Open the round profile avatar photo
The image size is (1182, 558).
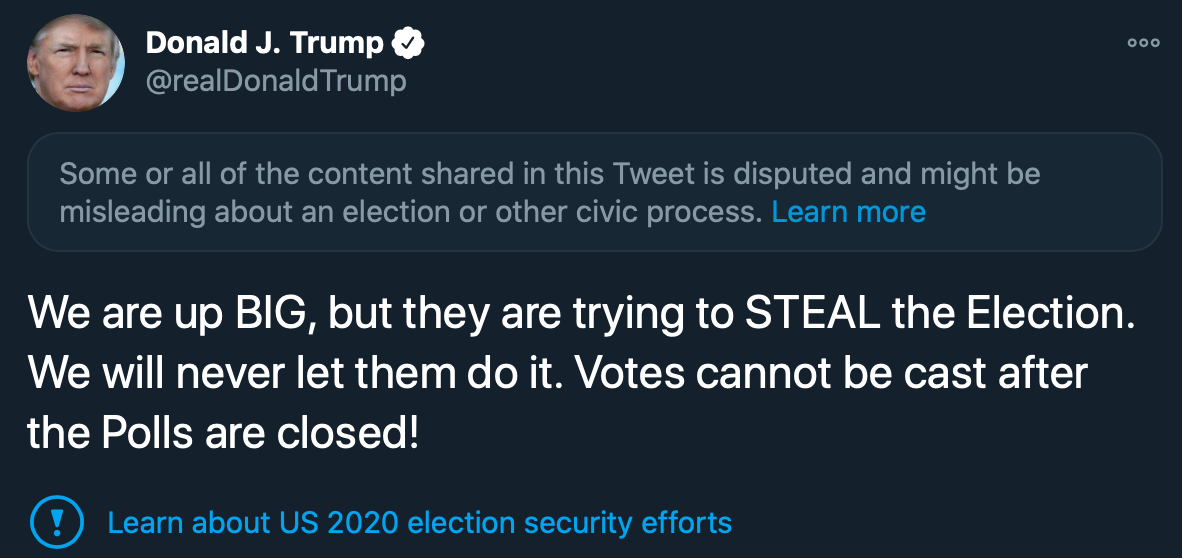click(76, 62)
